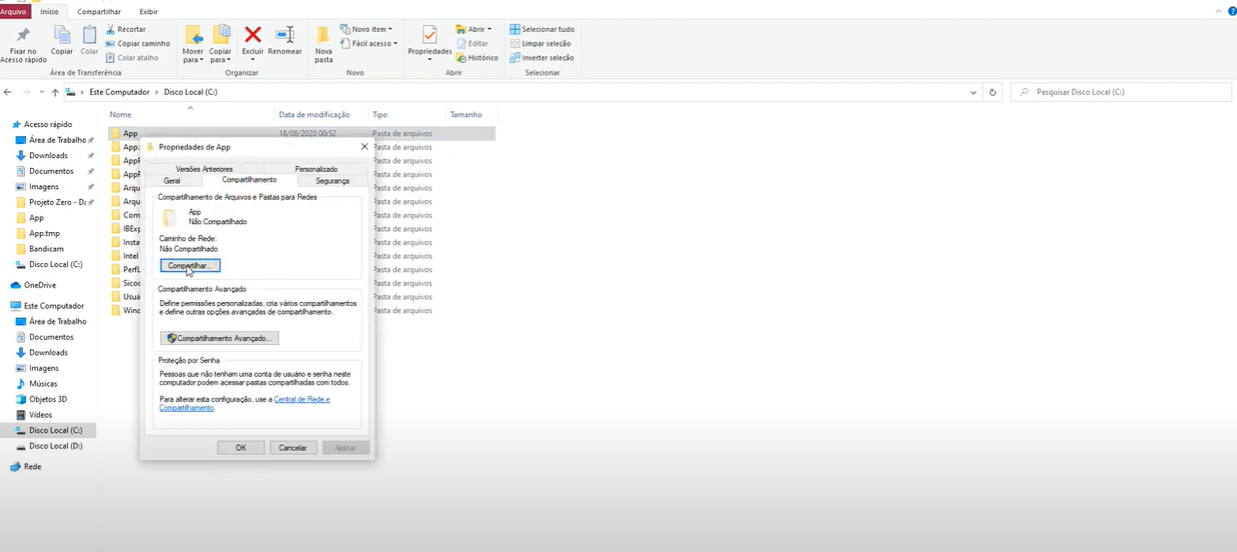Screen dimensions: 1237x552
Task: Click the Copiar icon in ribbon
Action: coord(62,36)
